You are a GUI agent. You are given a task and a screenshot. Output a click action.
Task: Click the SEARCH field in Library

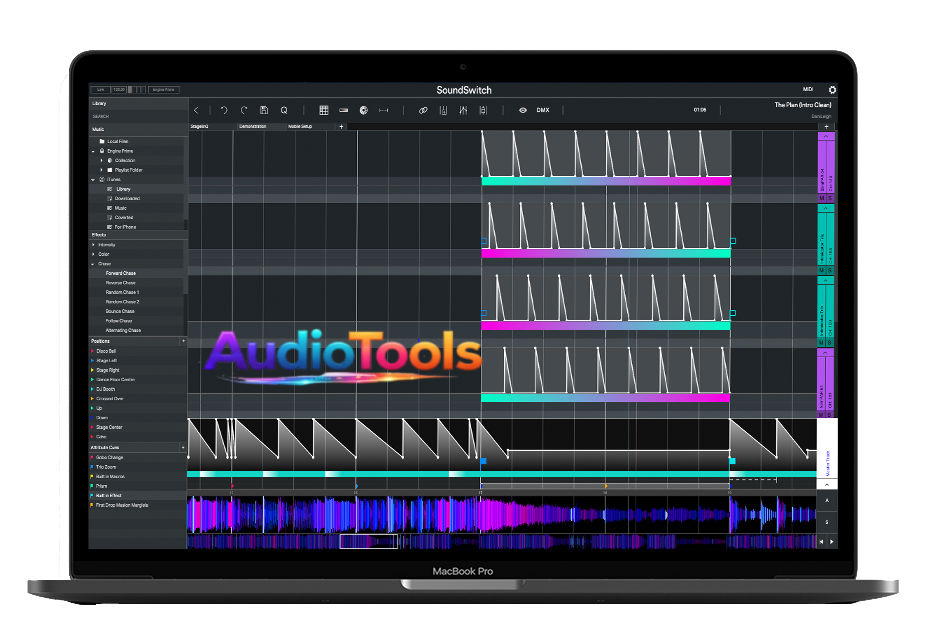tap(137, 116)
